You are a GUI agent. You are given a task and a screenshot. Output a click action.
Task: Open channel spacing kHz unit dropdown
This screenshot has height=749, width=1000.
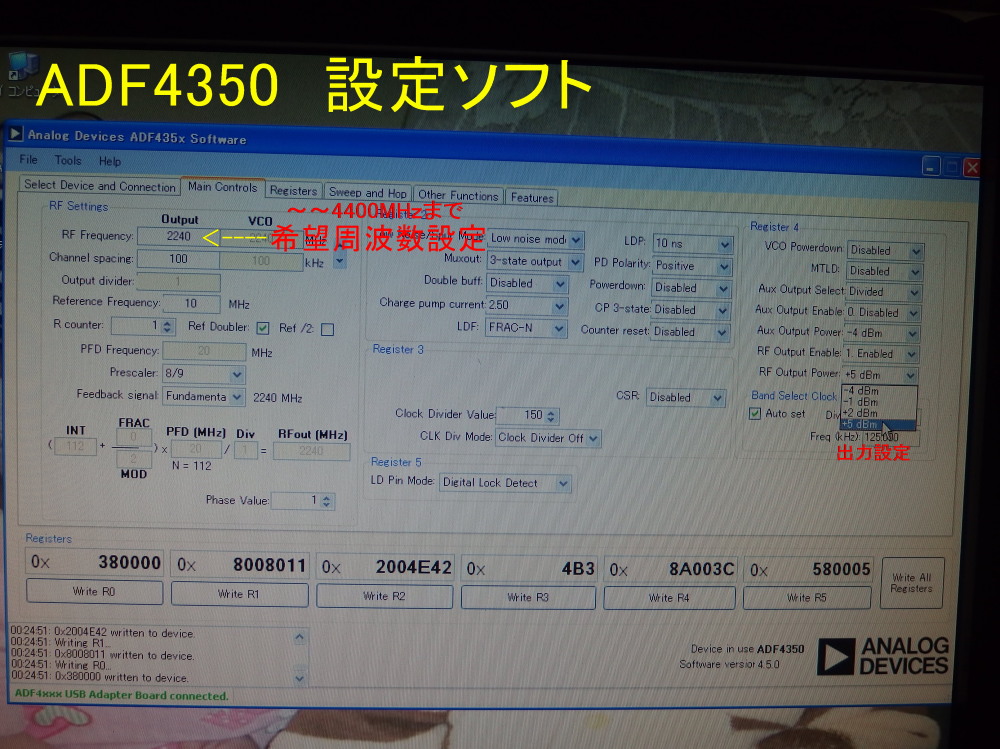point(340,262)
